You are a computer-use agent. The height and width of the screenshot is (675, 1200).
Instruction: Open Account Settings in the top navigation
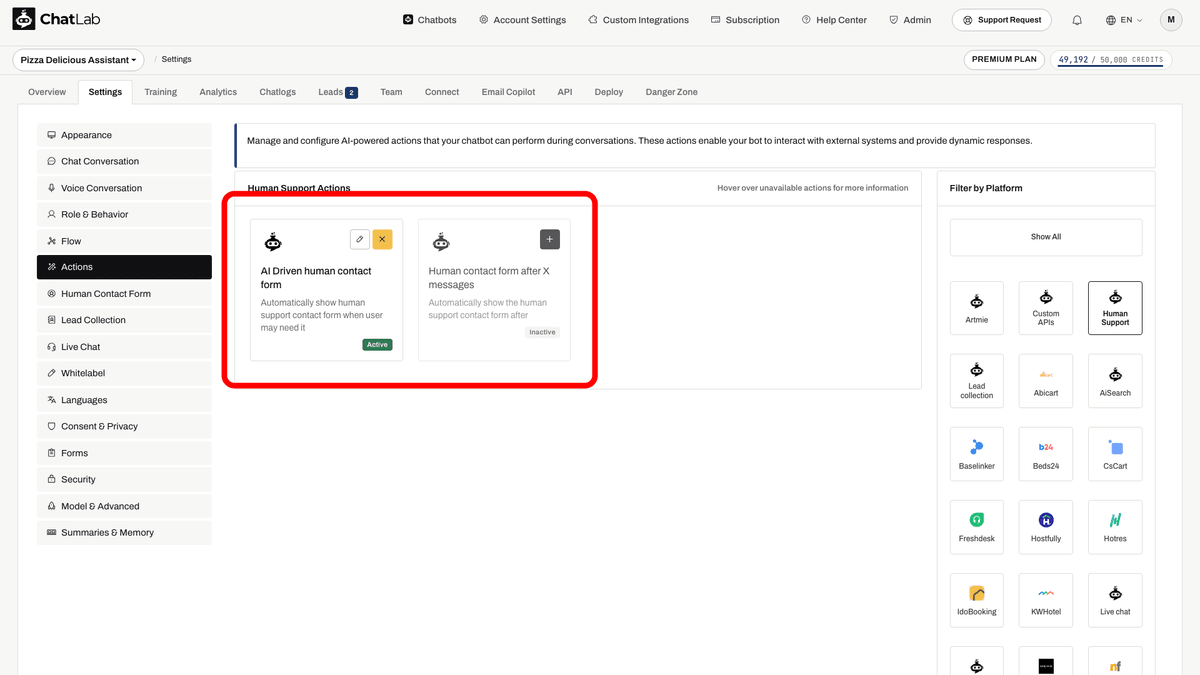pos(522,20)
